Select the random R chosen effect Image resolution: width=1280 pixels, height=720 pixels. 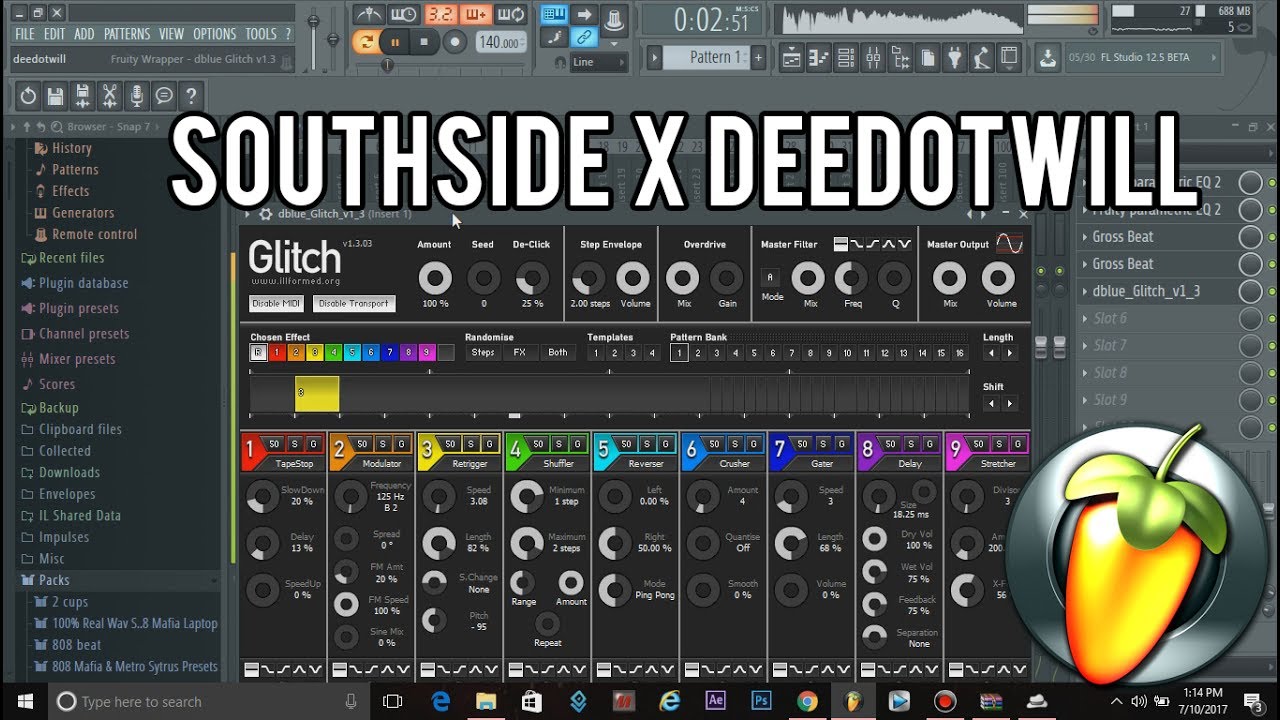(x=258, y=352)
